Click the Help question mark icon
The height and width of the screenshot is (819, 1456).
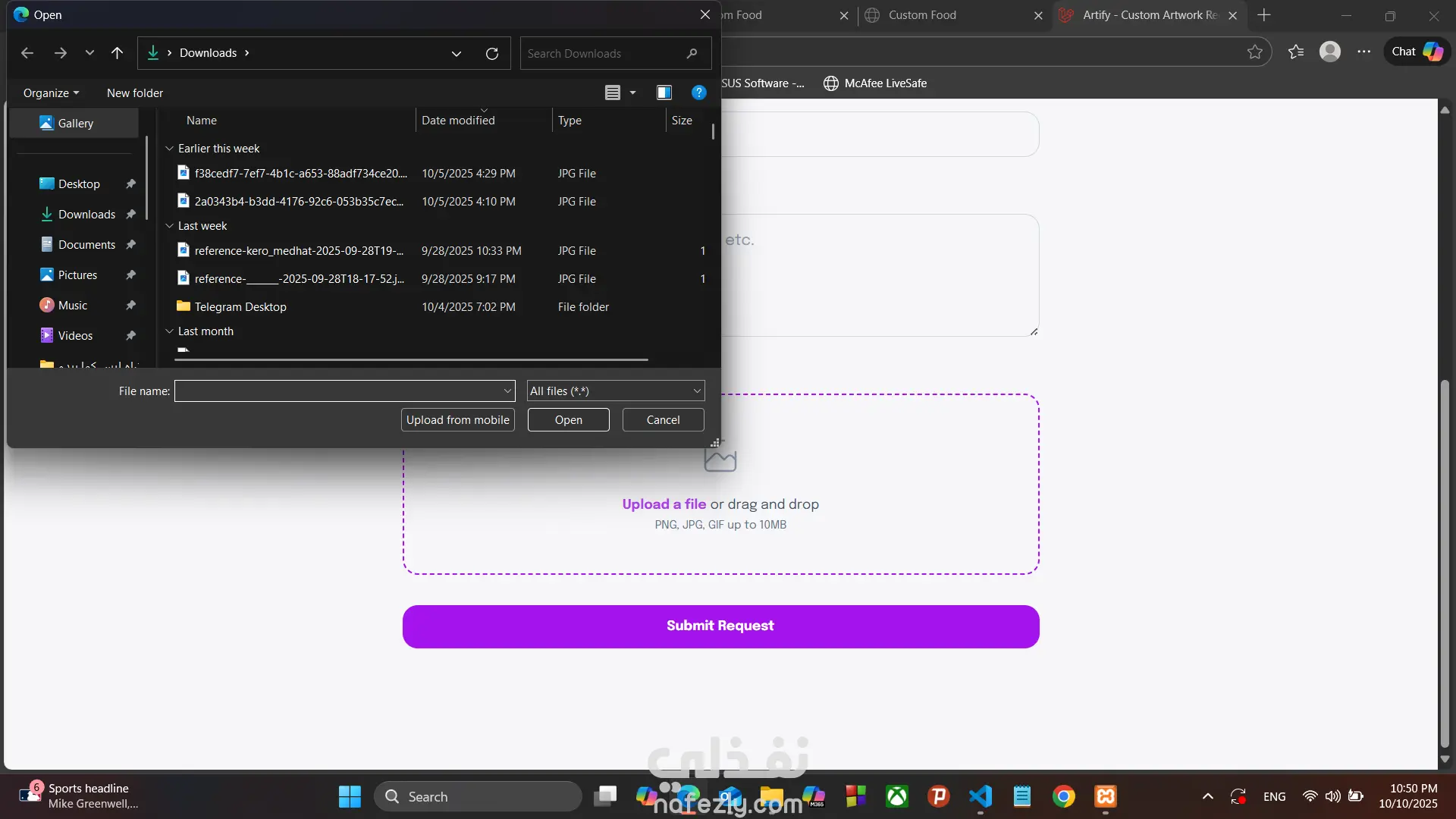pos(698,93)
